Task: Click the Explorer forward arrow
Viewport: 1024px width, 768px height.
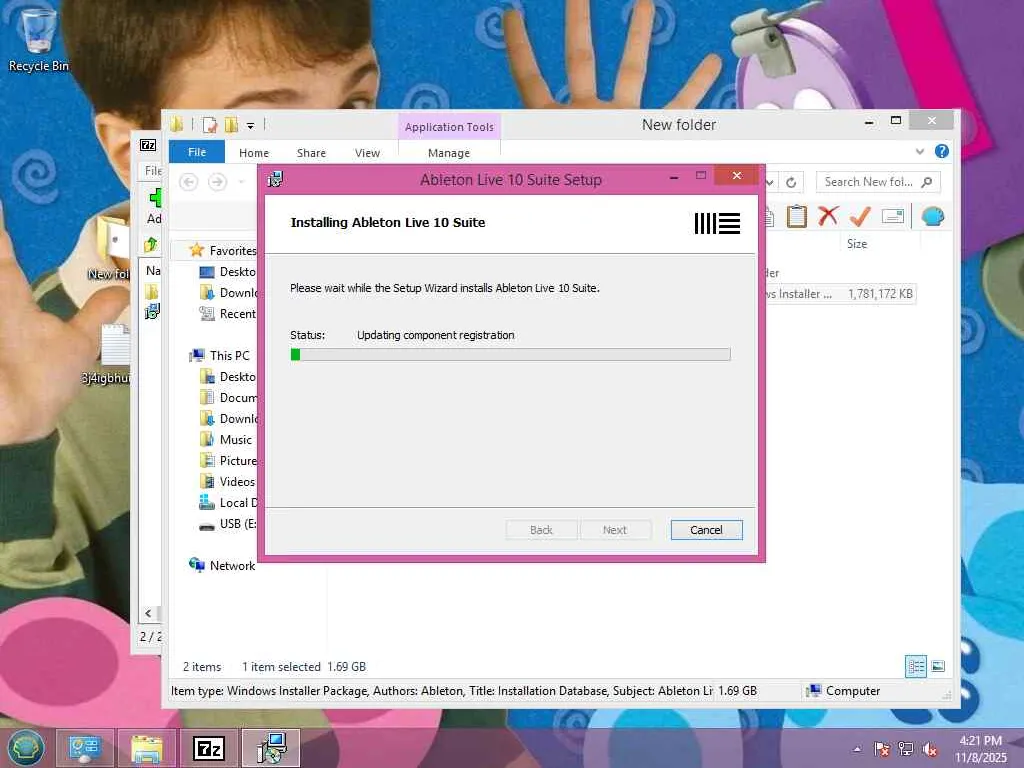Action: pyautogui.click(x=217, y=182)
